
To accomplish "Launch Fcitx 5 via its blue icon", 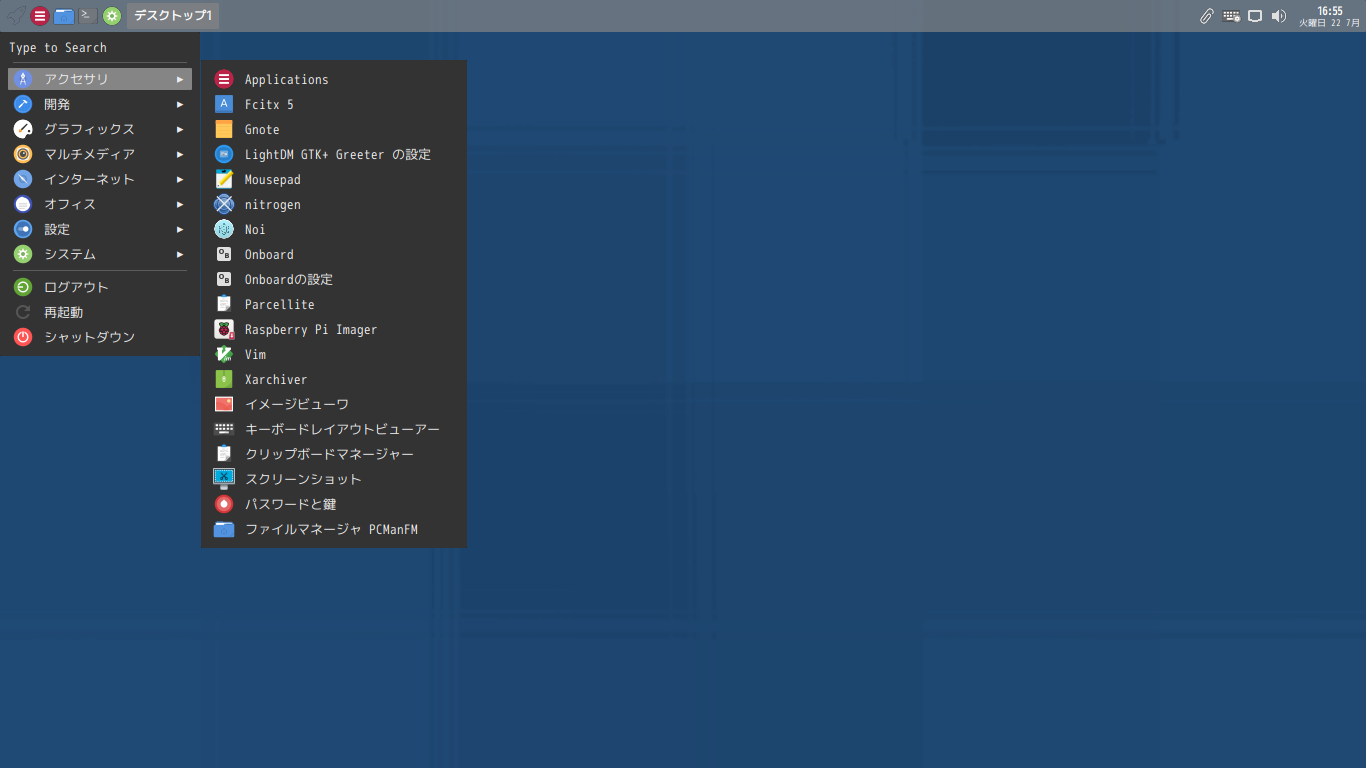I will [224, 104].
